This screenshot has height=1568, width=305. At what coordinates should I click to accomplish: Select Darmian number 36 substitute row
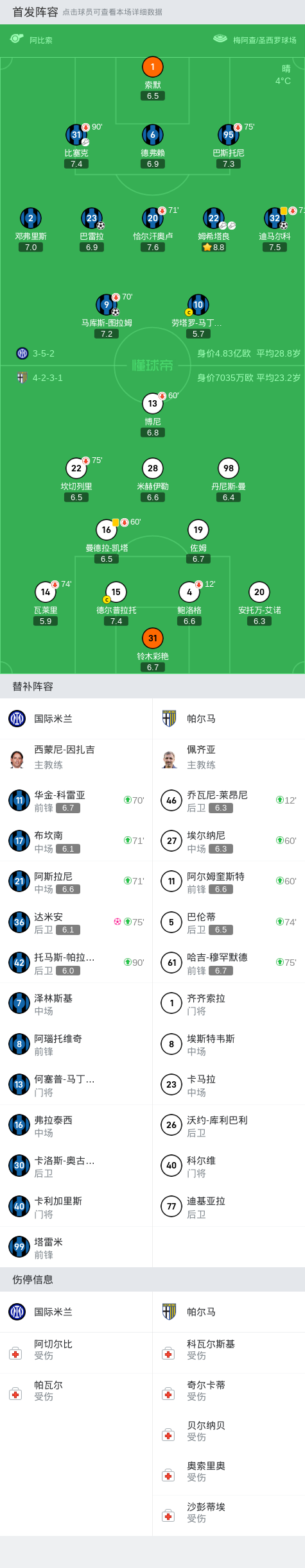point(76,922)
